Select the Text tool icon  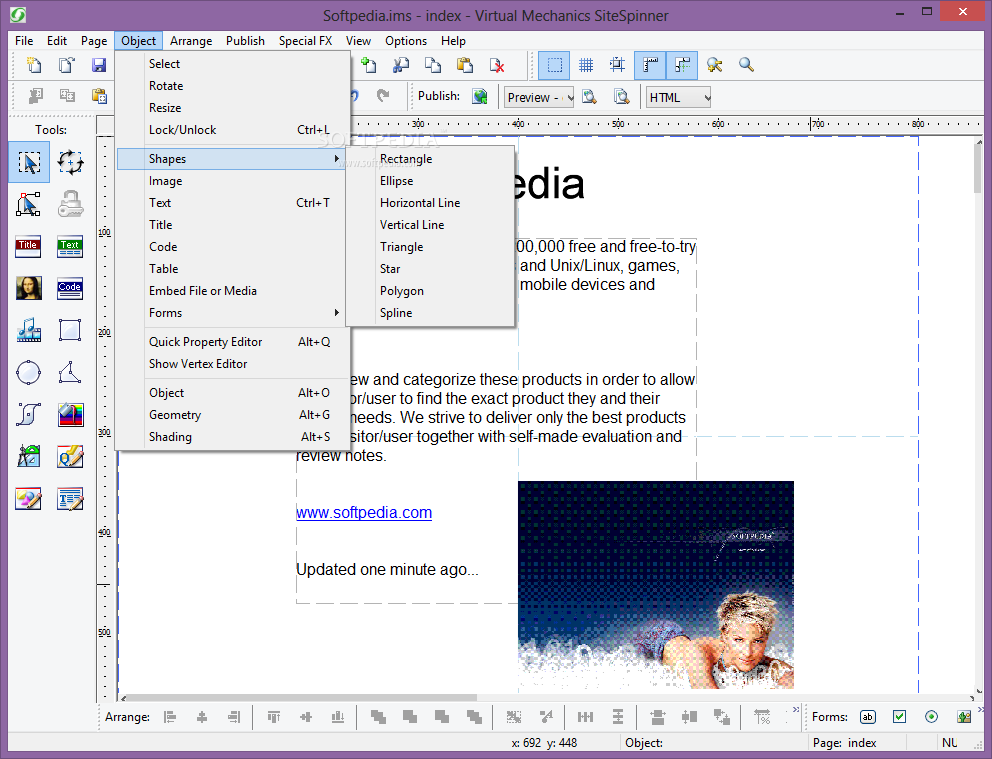pos(70,247)
